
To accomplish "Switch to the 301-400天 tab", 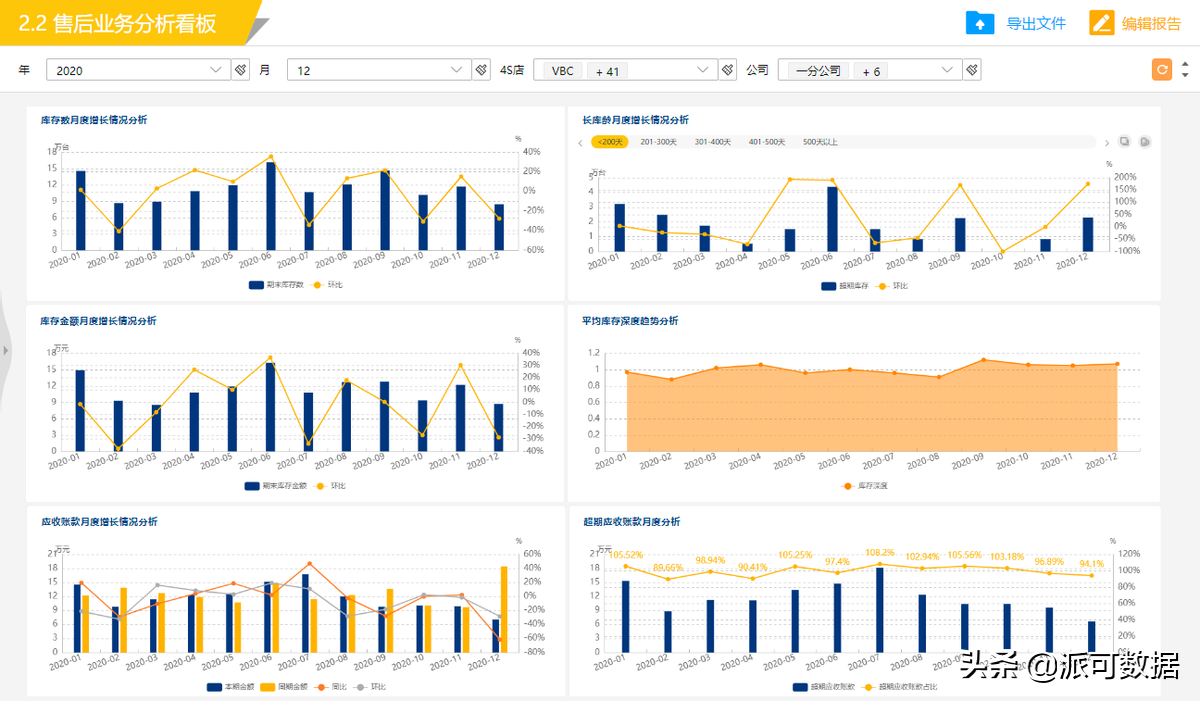I will (713, 142).
